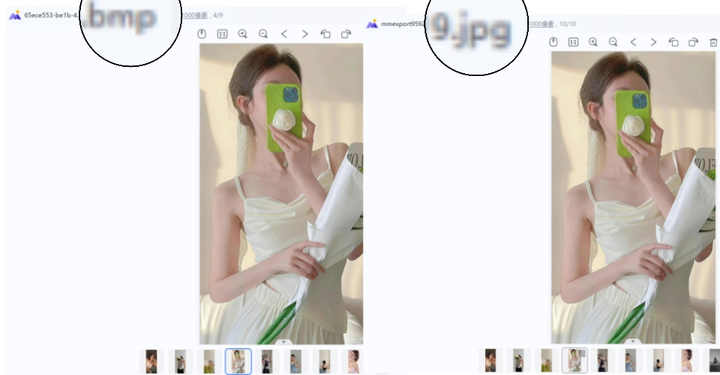720x375 pixels.
Task: Rotate the jpg image clockwise
Action: (693, 42)
